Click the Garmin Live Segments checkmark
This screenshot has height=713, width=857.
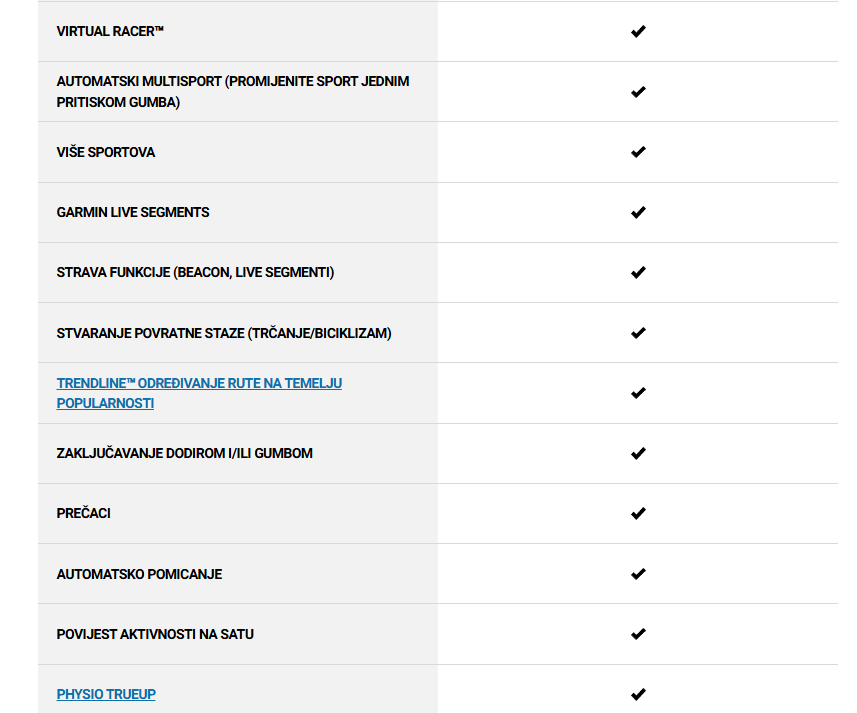point(638,212)
